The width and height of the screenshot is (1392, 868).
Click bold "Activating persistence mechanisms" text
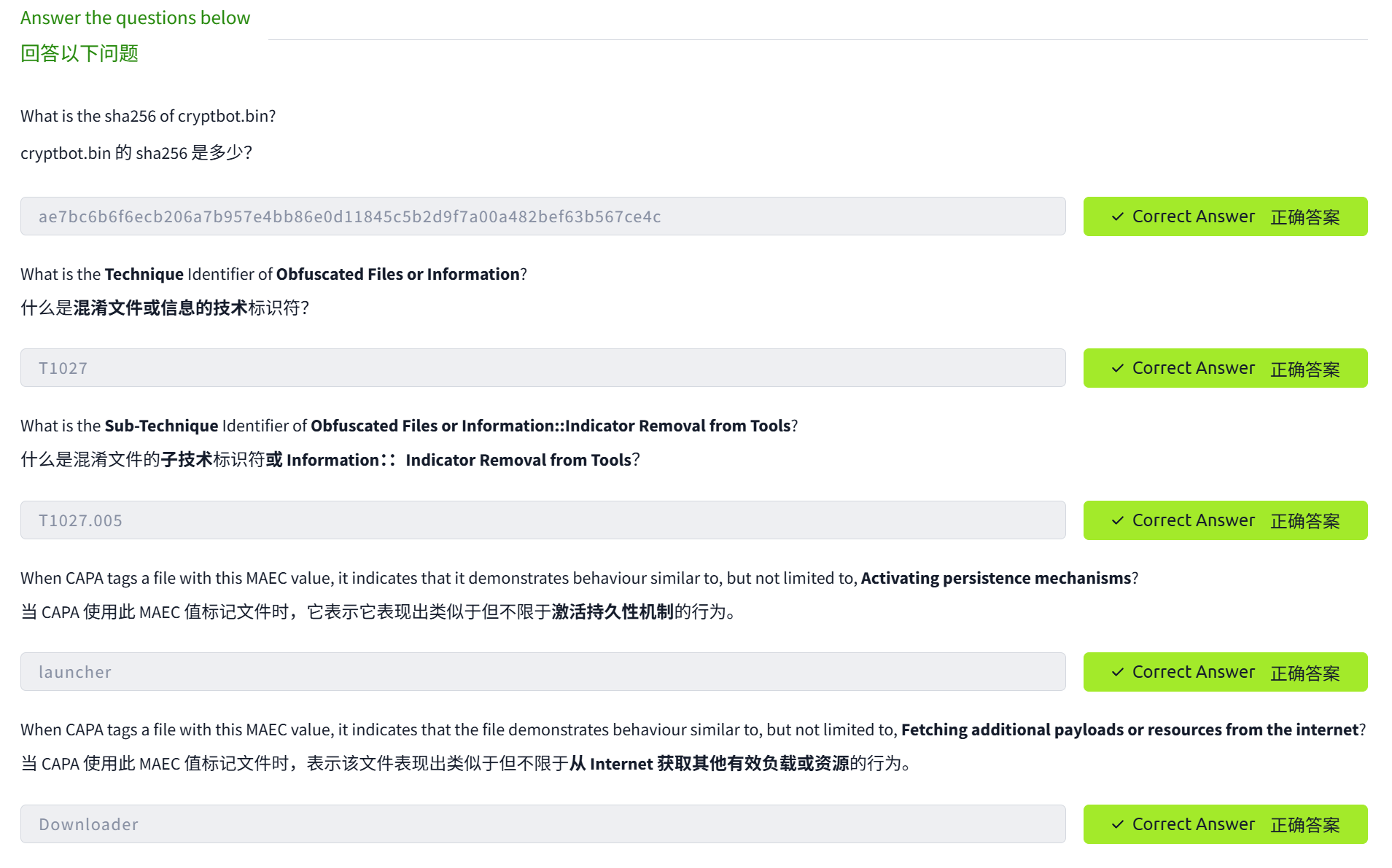[995, 578]
